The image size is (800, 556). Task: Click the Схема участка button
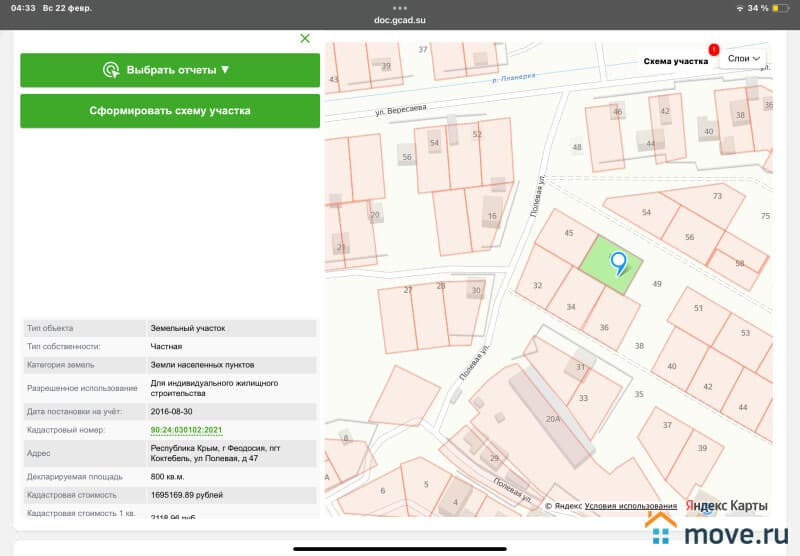coord(675,61)
